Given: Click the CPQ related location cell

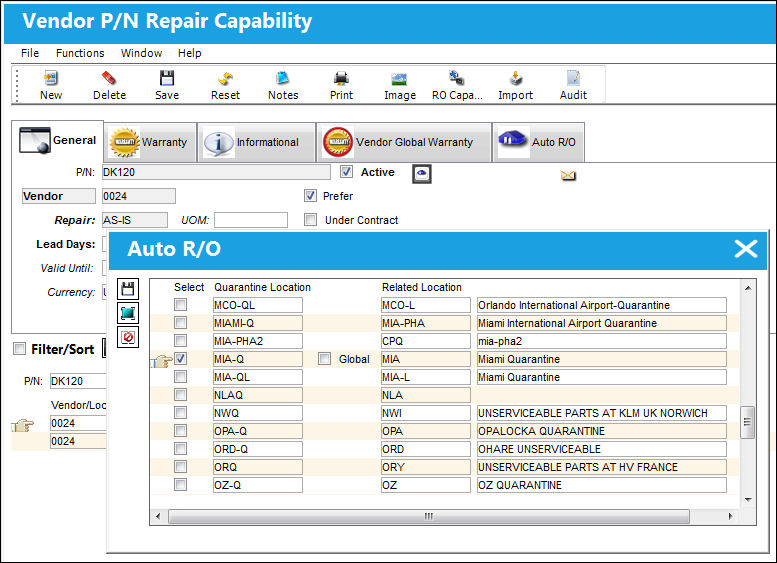Looking at the screenshot, I should pos(426,341).
